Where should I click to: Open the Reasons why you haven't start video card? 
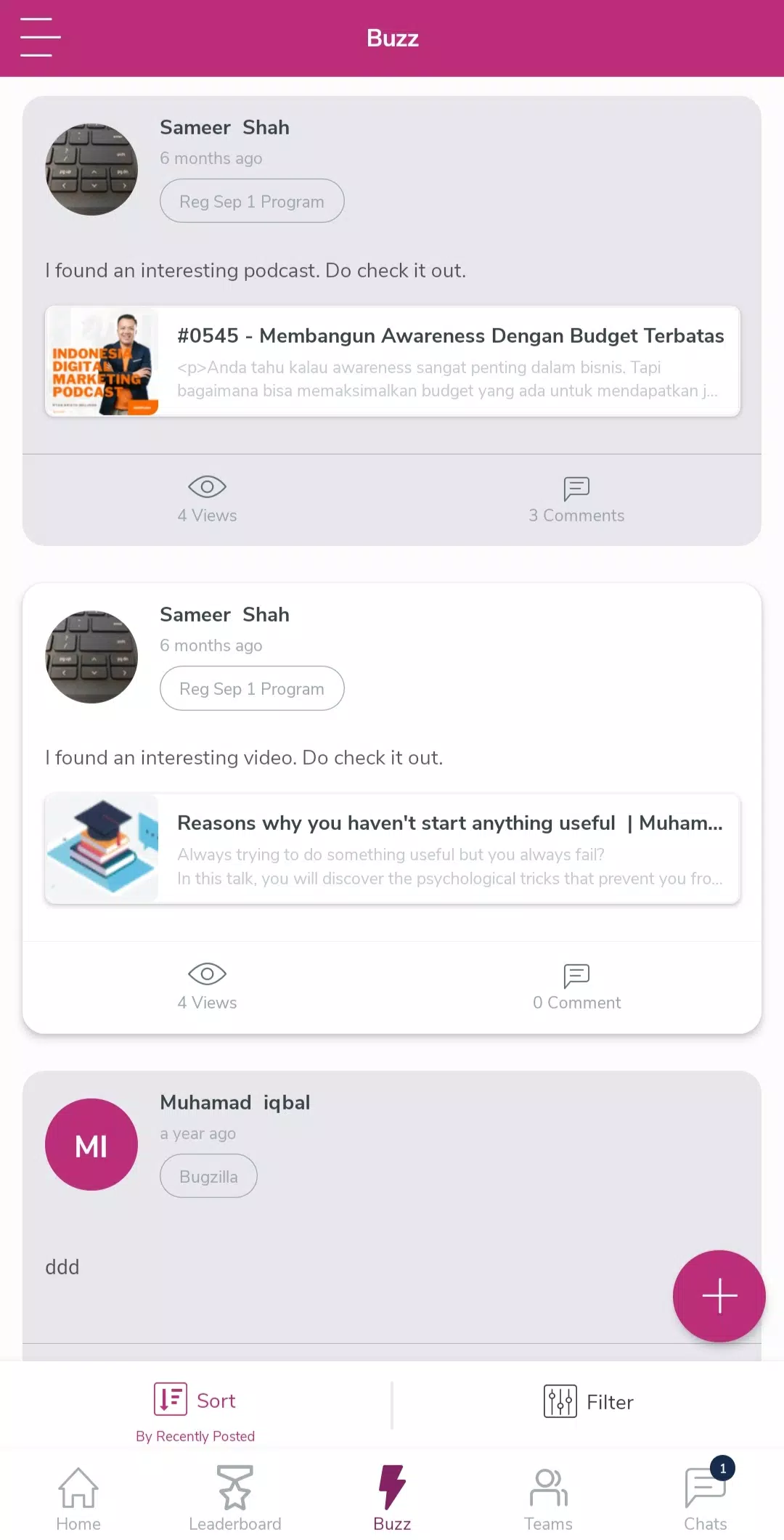pyautogui.click(x=393, y=849)
